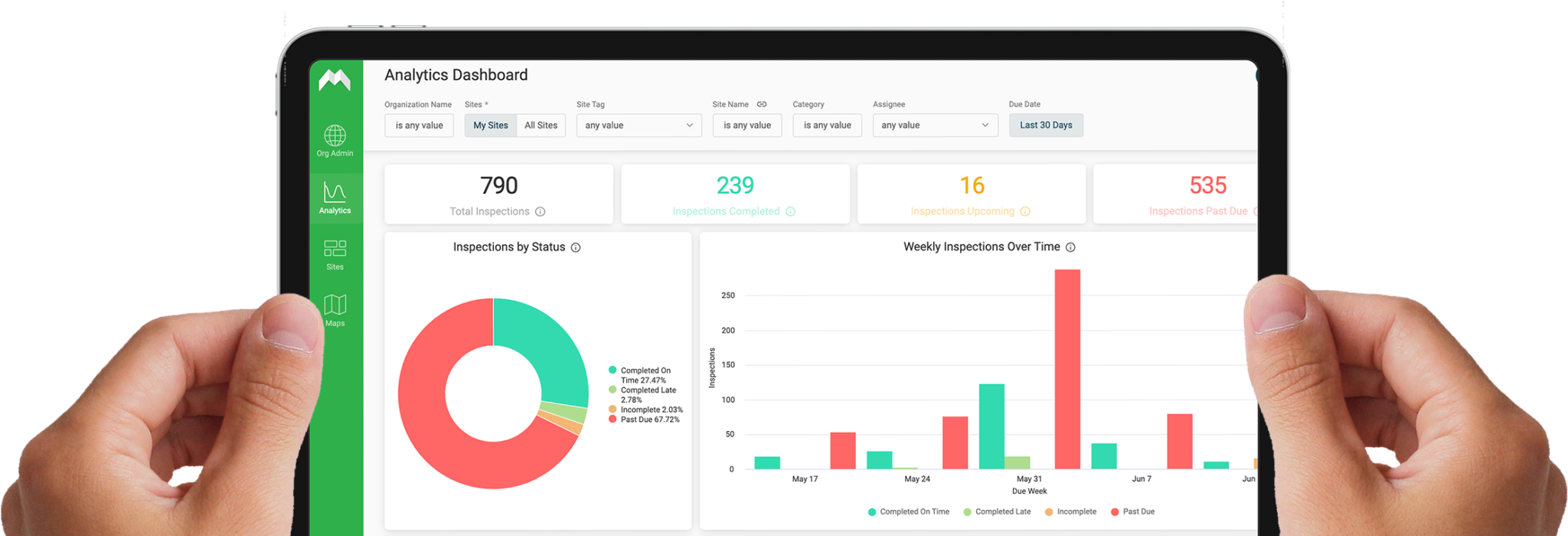
Task: Click red bar for May 17 week
Action: tap(843, 450)
